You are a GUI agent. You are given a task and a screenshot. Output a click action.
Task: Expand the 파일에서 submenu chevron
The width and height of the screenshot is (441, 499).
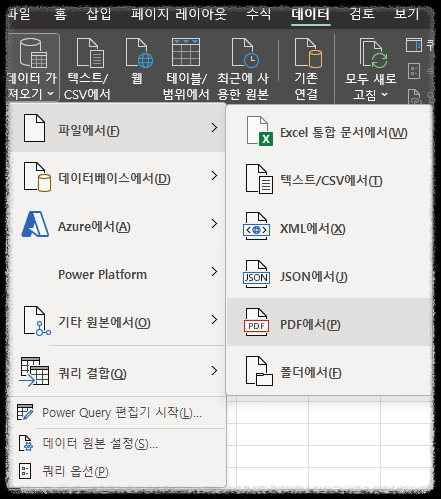pos(214,128)
